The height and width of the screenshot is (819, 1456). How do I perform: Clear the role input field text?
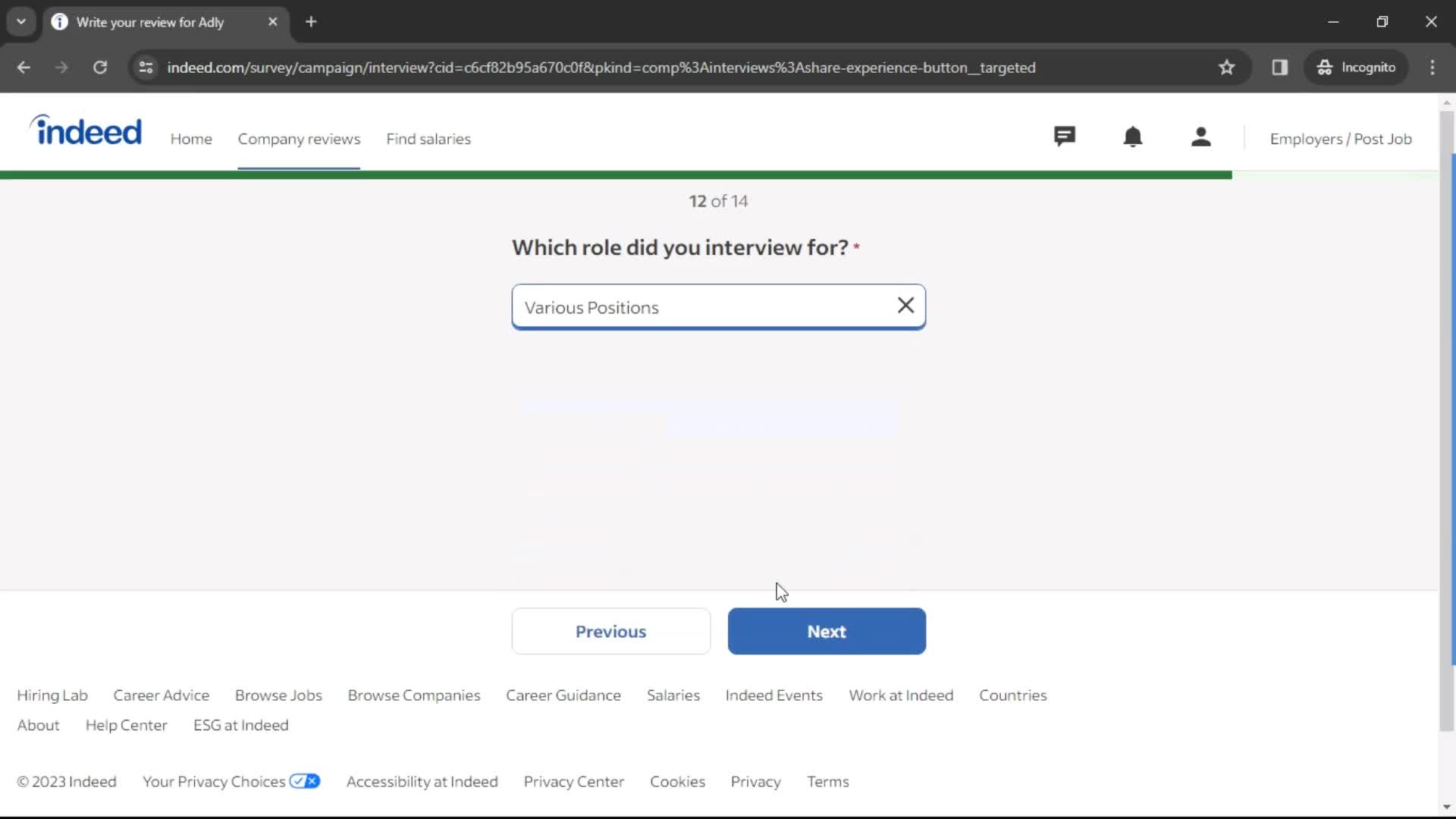[x=905, y=305]
